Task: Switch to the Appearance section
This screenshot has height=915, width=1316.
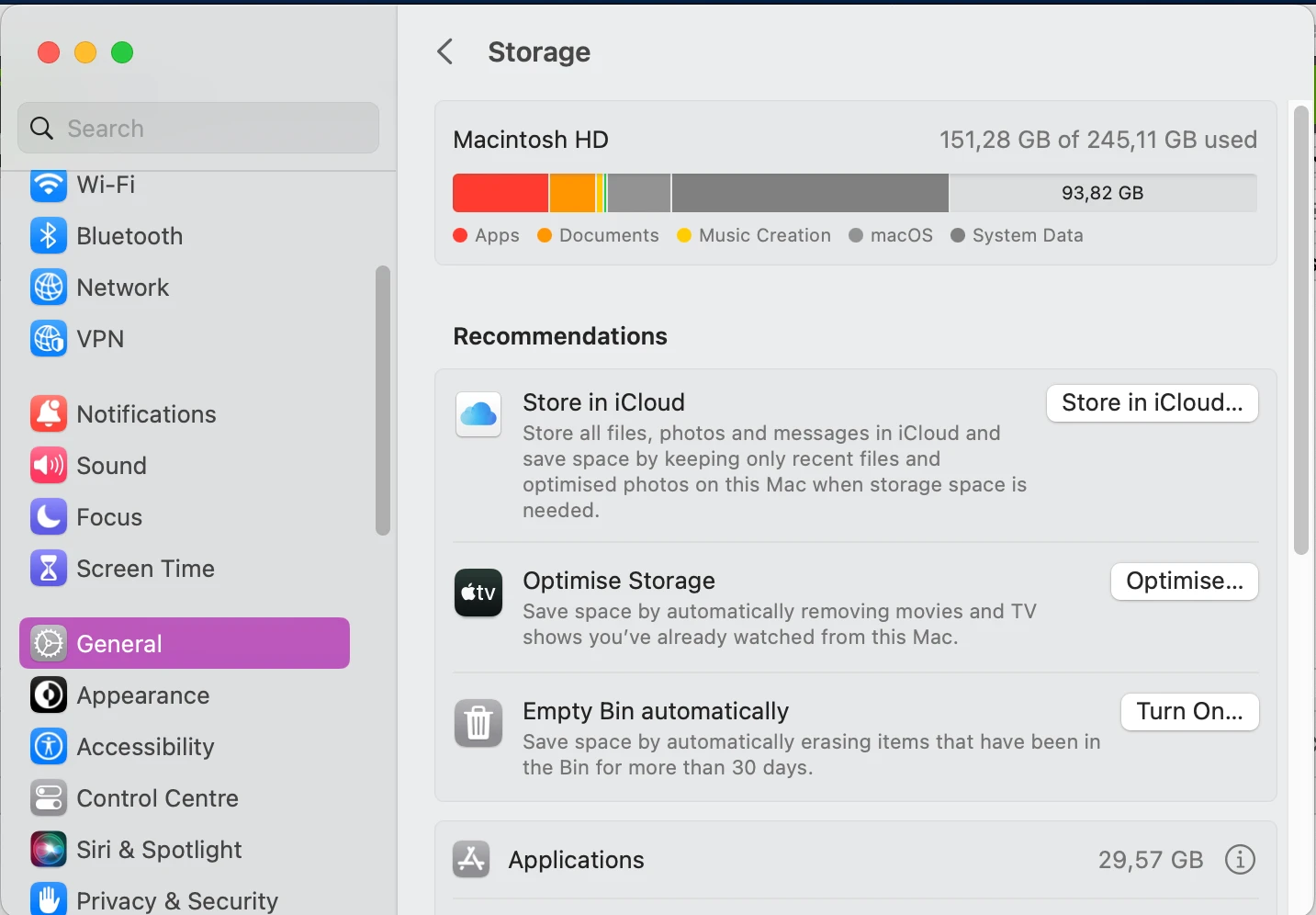Action: pos(143,695)
